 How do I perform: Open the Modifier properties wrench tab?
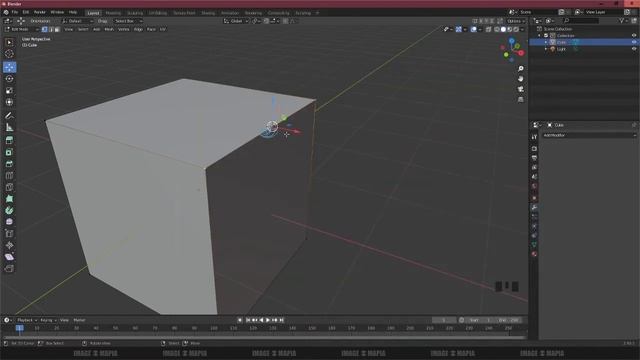point(534,207)
